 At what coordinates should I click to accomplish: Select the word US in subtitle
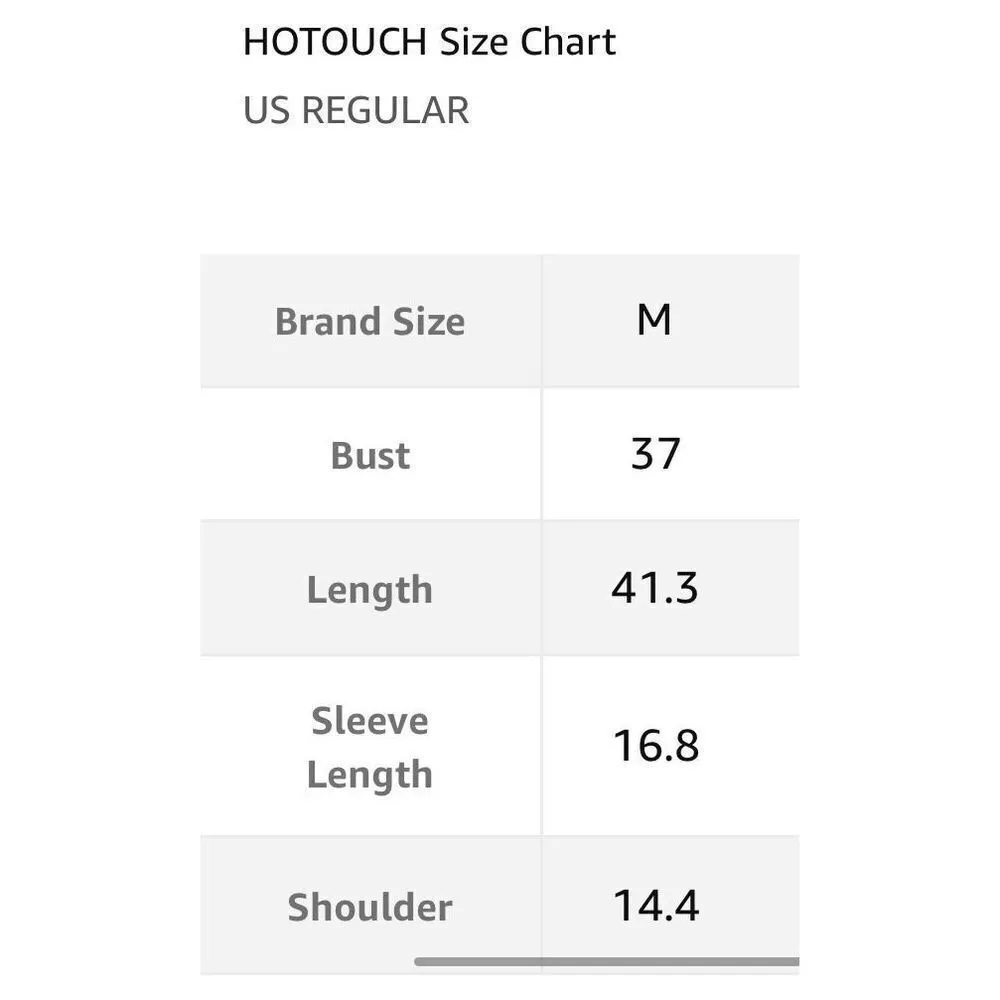tap(267, 110)
